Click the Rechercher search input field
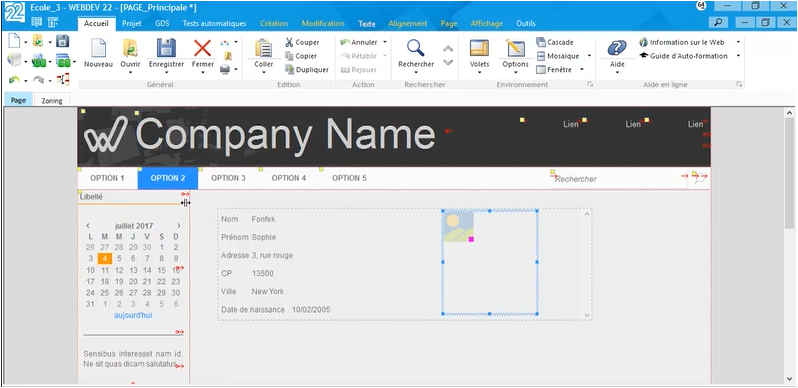Viewport: 798px width, 388px height. click(619, 179)
